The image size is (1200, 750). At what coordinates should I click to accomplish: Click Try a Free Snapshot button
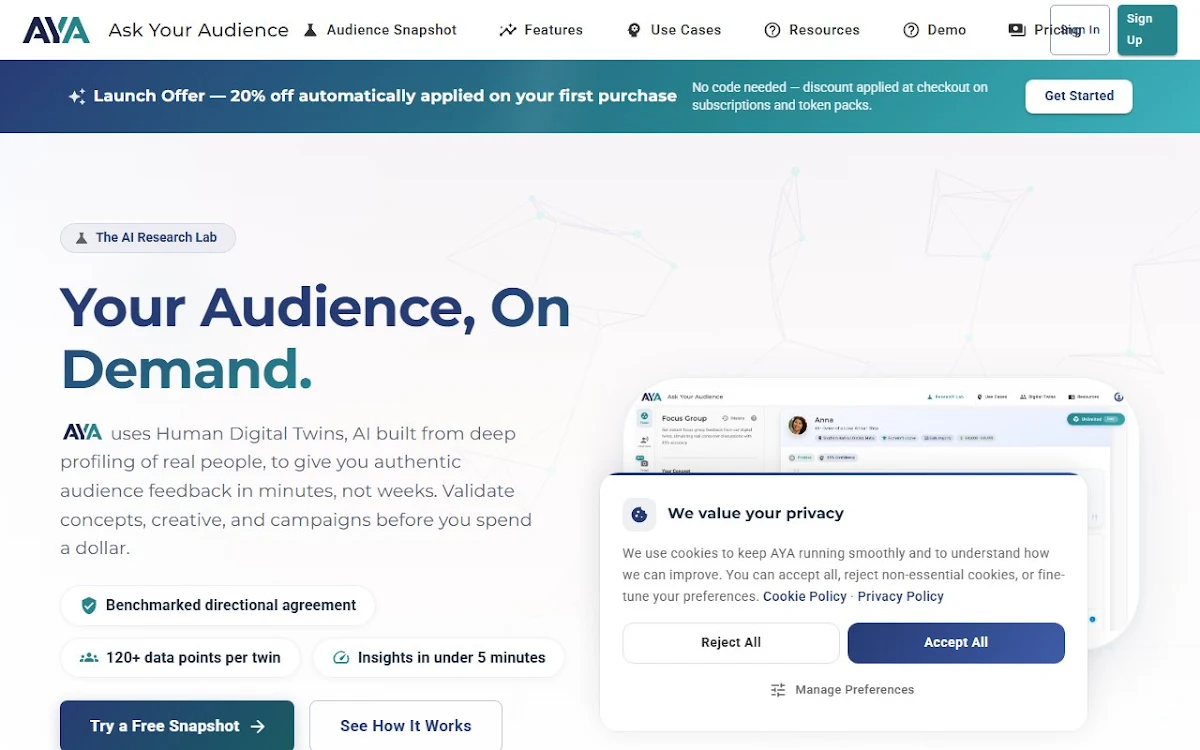177,726
